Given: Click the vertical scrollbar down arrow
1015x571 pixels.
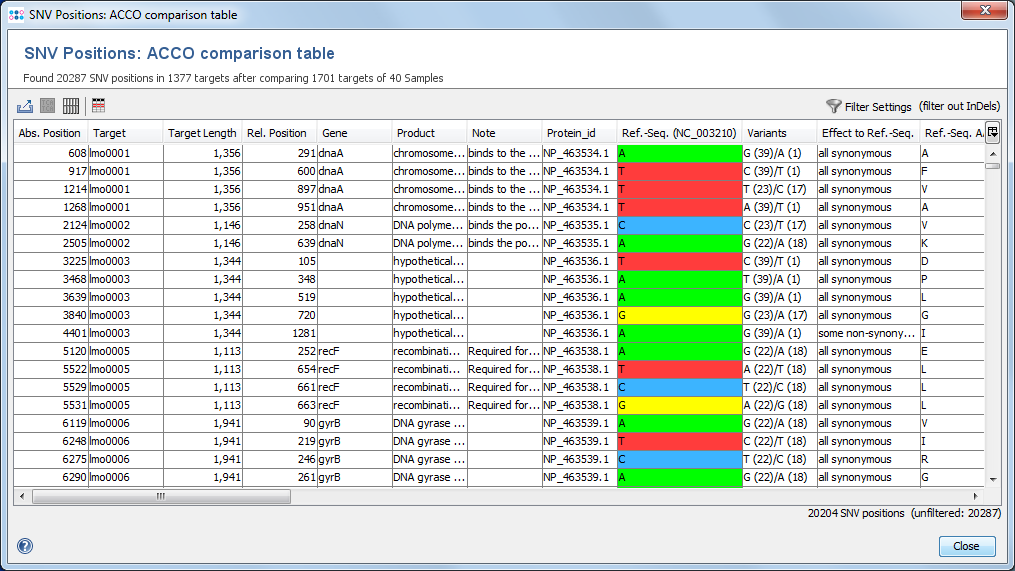Looking at the screenshot, I should [x=992, y=479].
